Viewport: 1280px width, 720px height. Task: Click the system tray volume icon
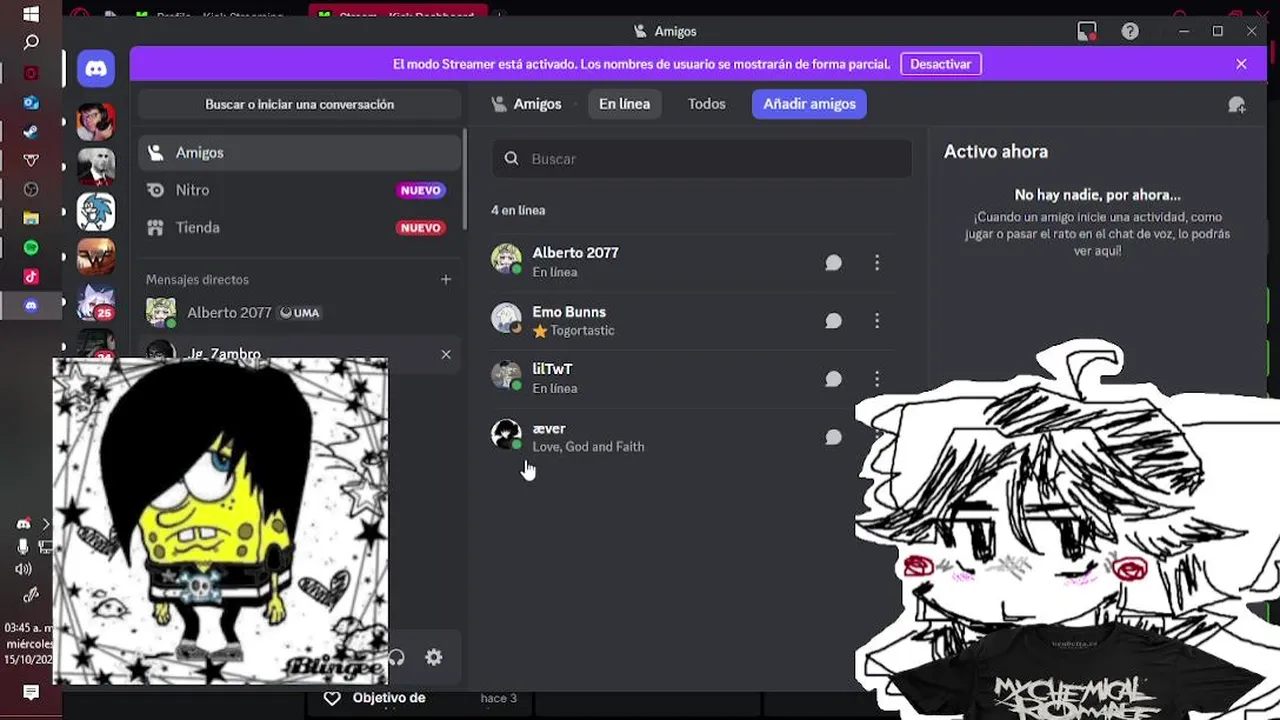click(23, 569)
